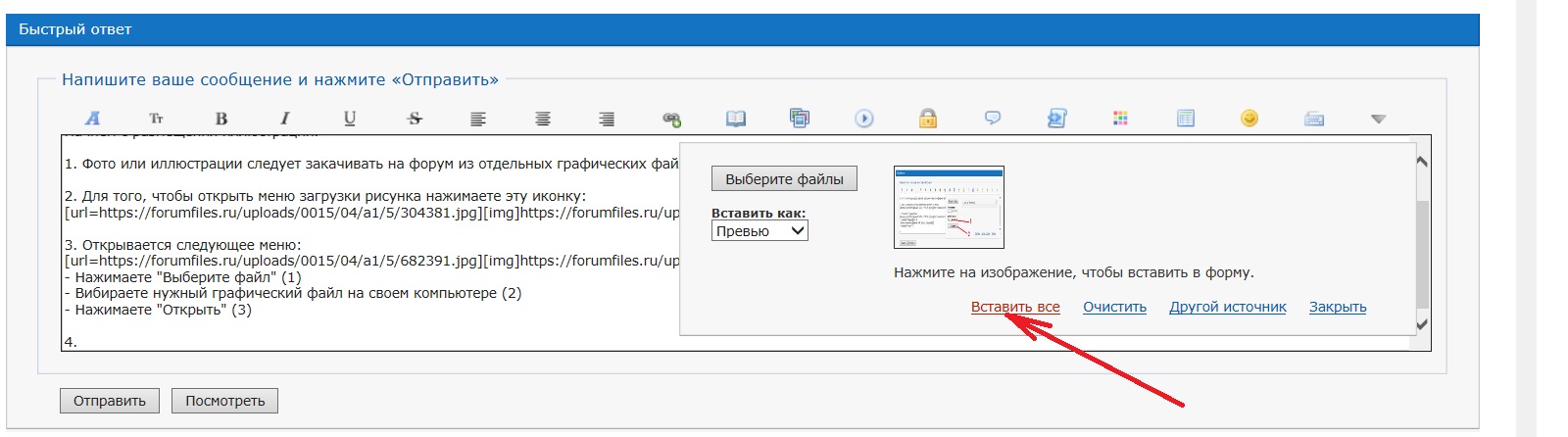The height and width of the screenshot is (437, 1568).
Task: Insert hidden text using the padlock icon
Action: click(x=928, y=119)
